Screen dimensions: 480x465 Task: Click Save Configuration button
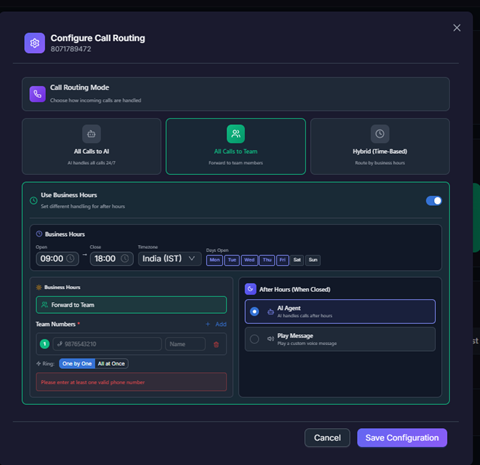pos(402,438)
